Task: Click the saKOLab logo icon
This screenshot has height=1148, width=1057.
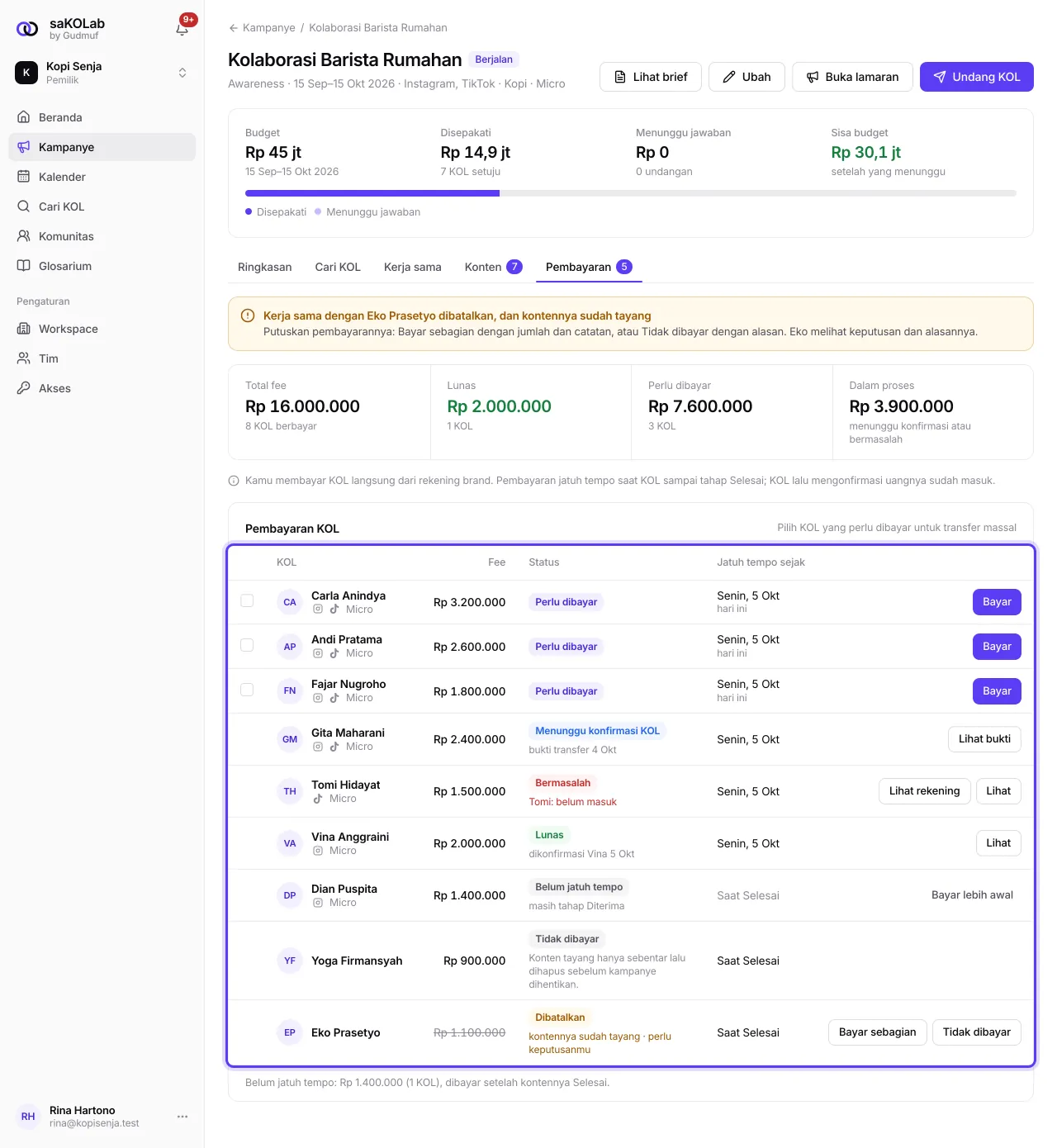Action: pos(27,29)
